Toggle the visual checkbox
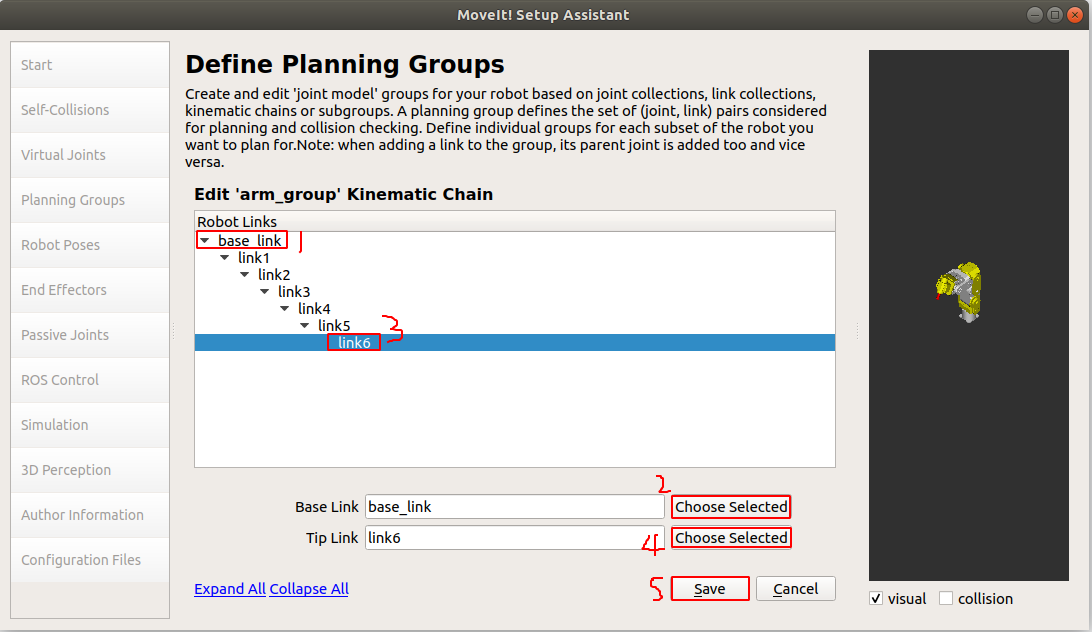 [x=877, y=599]
